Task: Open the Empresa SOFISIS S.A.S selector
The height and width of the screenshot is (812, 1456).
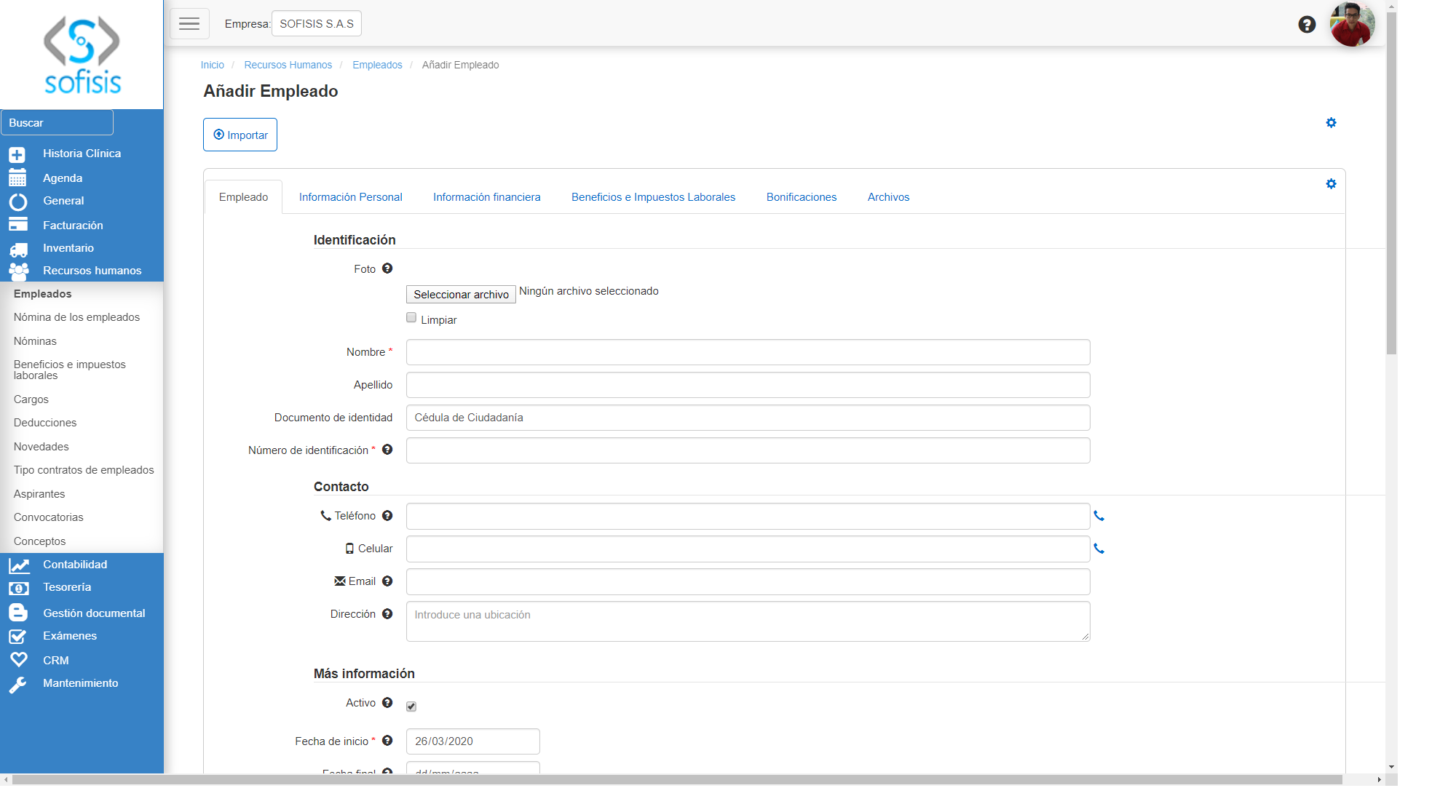Action: click(316, 24)
